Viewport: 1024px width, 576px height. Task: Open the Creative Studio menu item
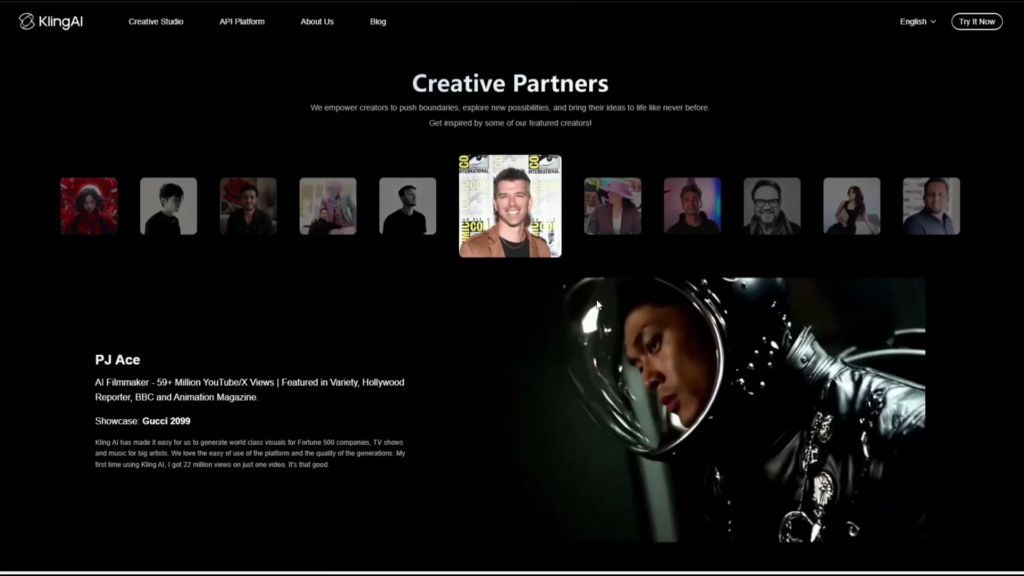pos(156,22)
